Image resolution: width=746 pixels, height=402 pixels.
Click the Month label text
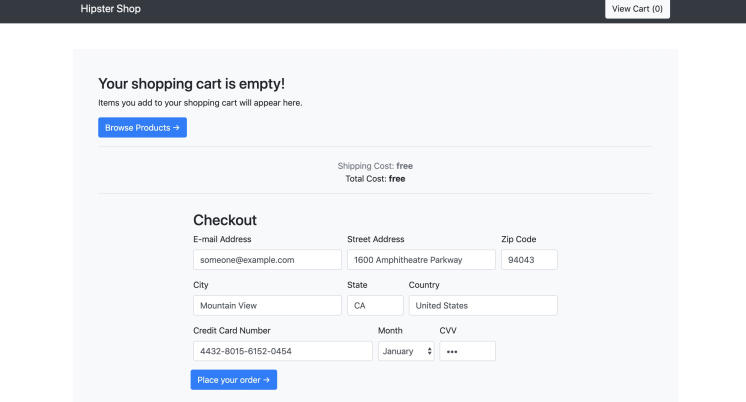click(390, 330)
